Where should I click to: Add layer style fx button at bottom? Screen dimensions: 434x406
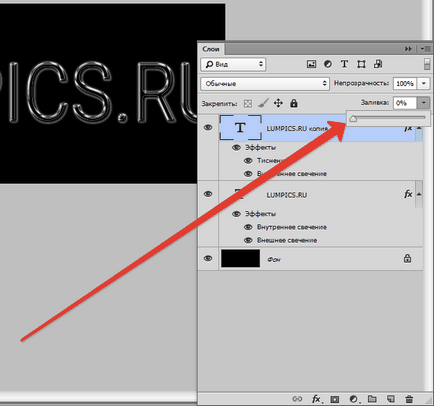[x=316, y=399]
